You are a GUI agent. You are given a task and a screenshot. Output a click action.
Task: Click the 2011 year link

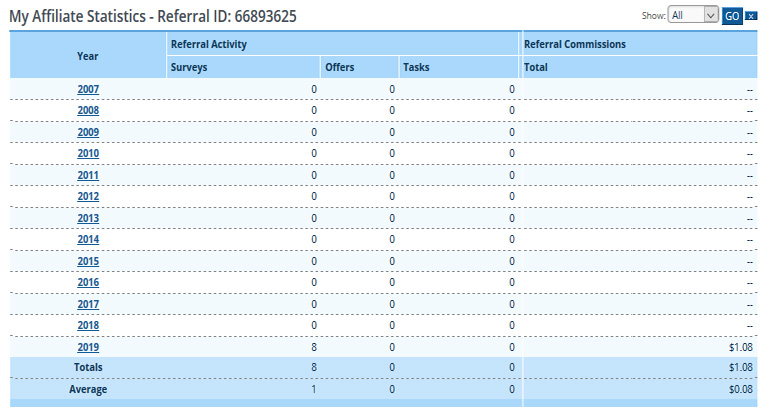click(88, 175)
